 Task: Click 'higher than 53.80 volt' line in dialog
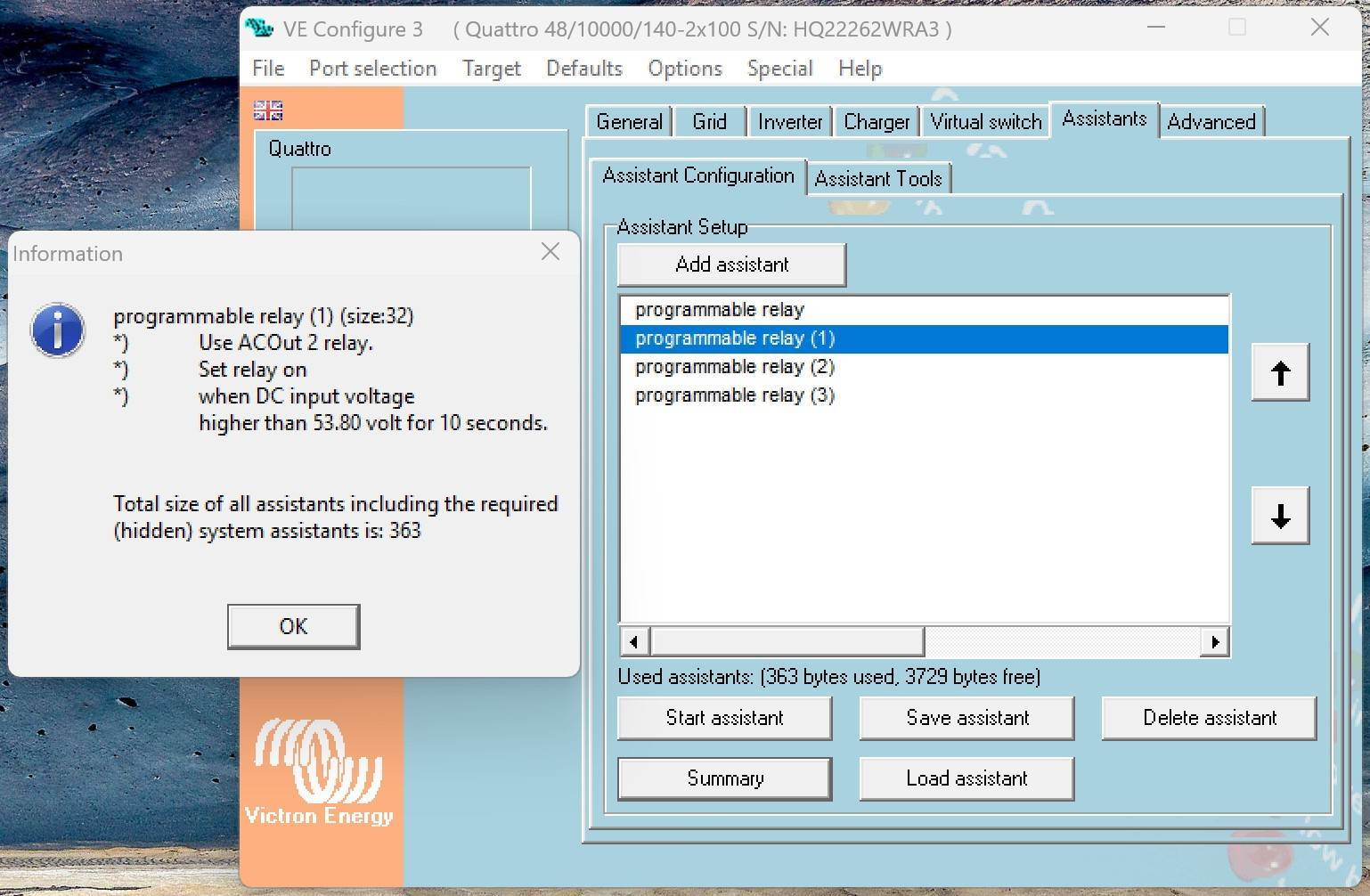[x=373, y=423]
